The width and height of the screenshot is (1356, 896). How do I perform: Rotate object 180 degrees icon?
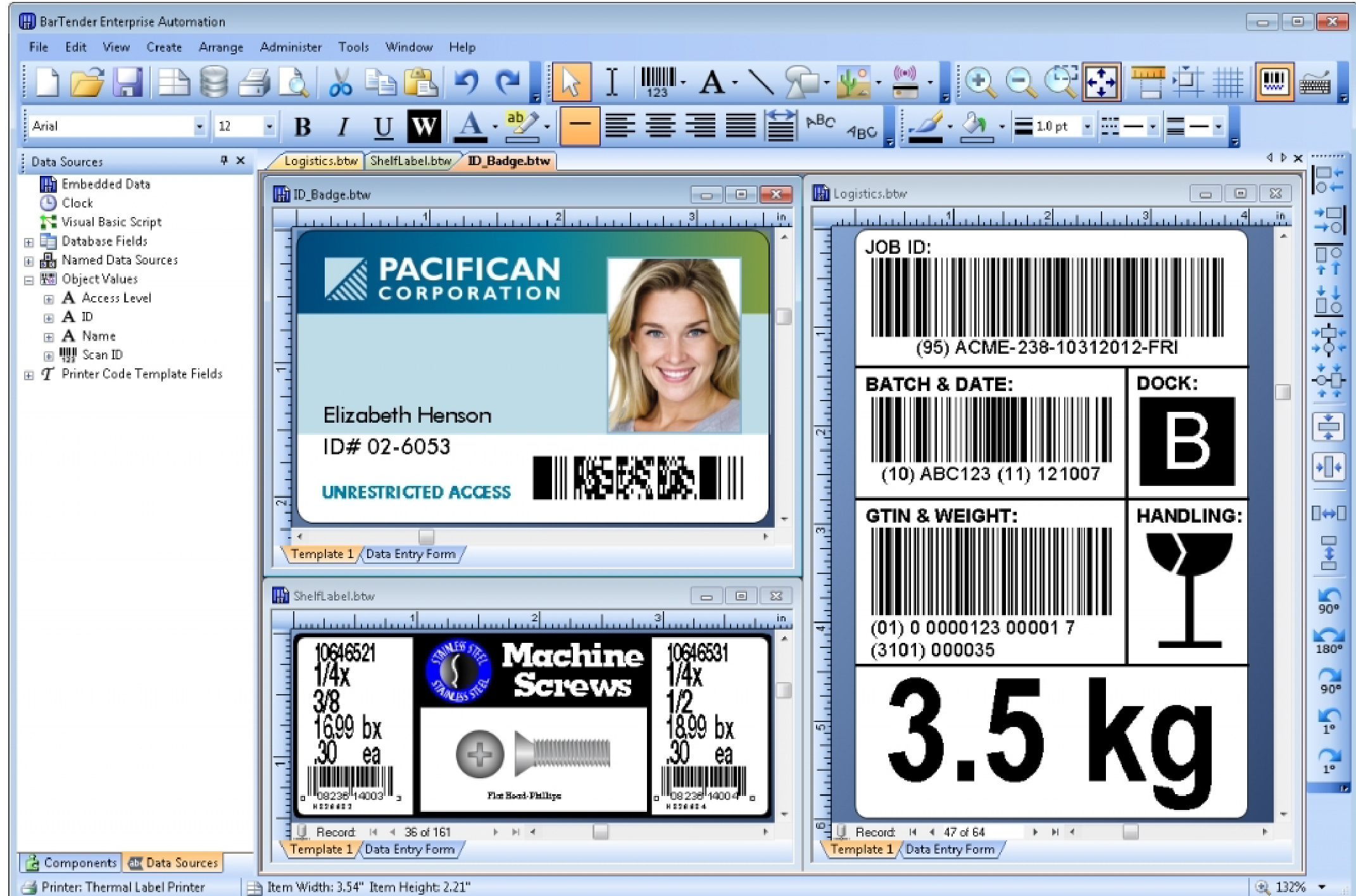coord(1329,640)
